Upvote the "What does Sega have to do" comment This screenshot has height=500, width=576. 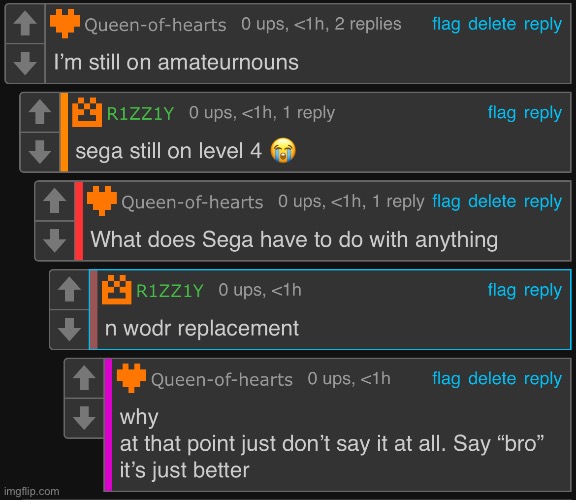(x=54, y=201)
